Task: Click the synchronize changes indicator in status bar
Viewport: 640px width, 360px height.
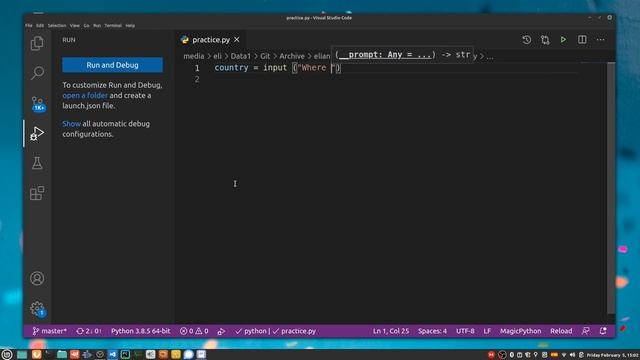Action: click(x=89, y=331)
